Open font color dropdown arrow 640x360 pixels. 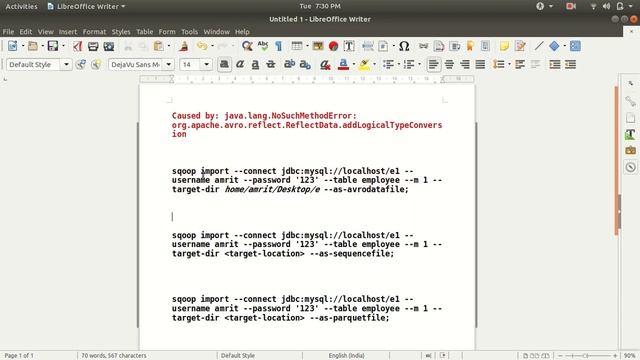(353, 64)
